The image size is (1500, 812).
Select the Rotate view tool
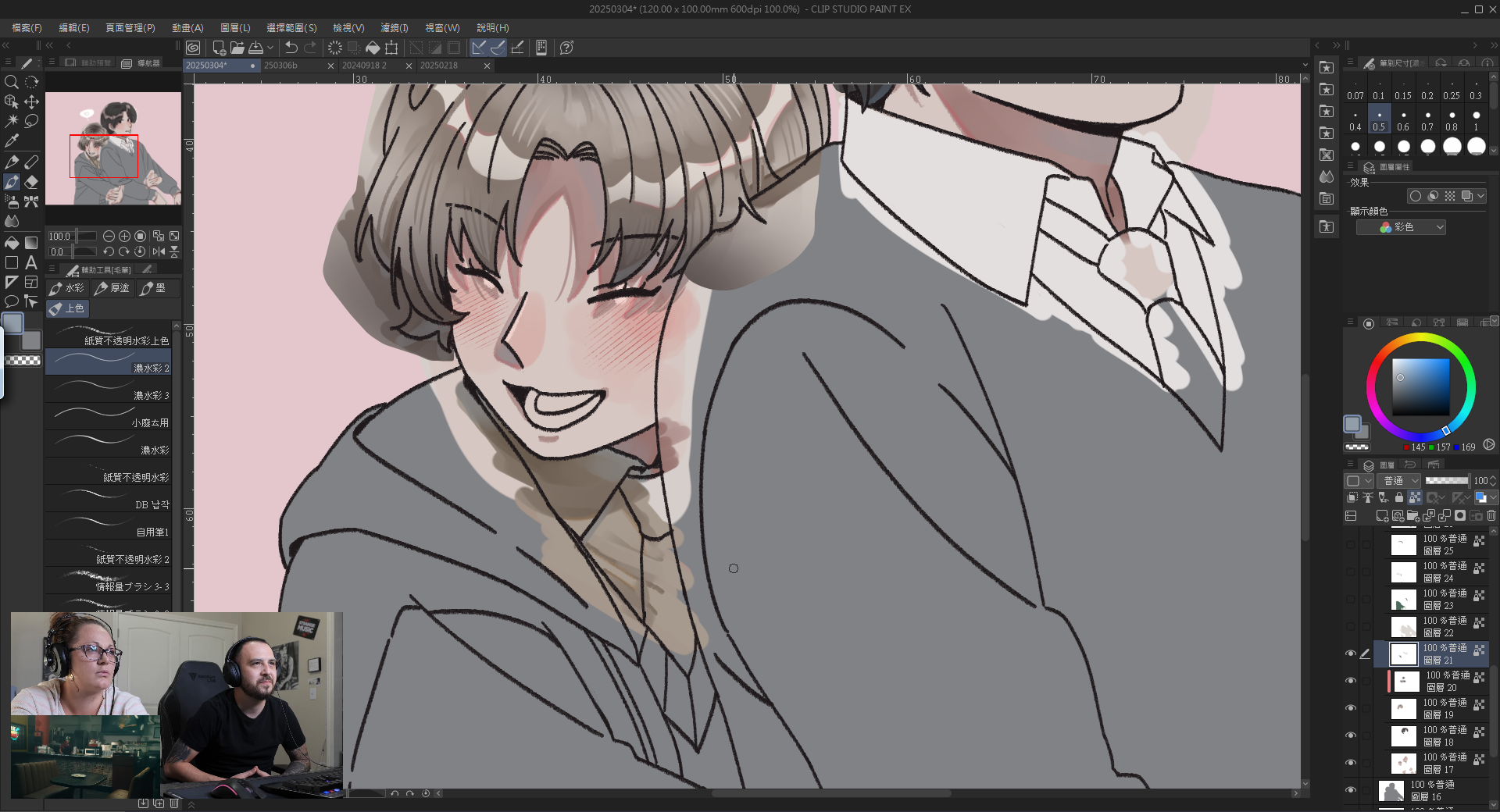[x=31, y=82]
